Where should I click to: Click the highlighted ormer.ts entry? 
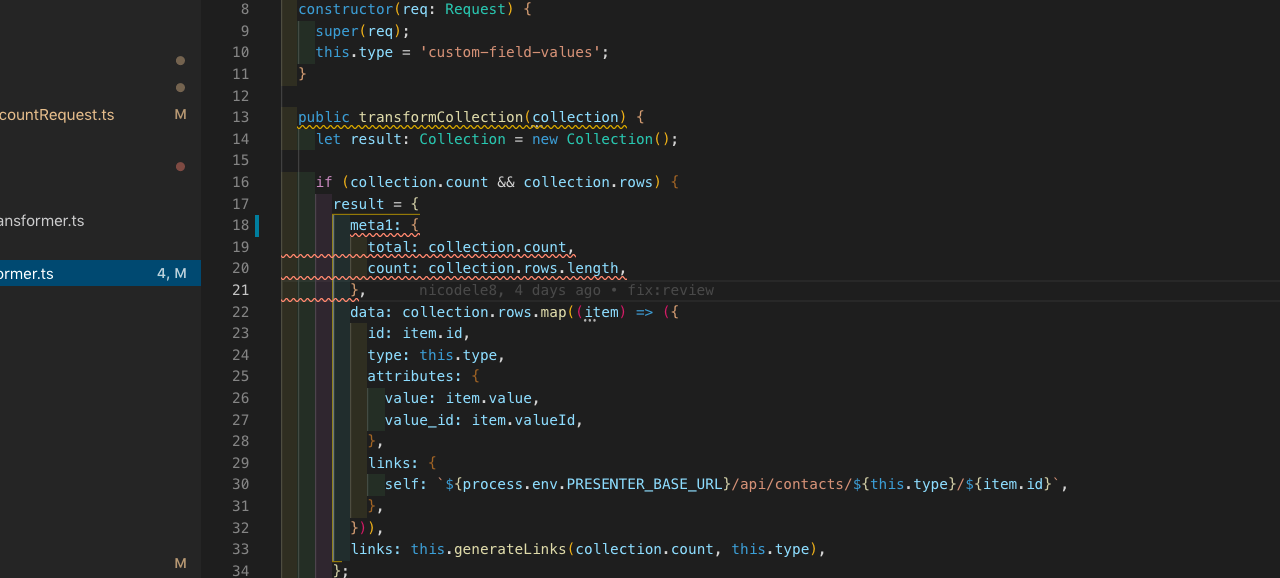[30, 273]
